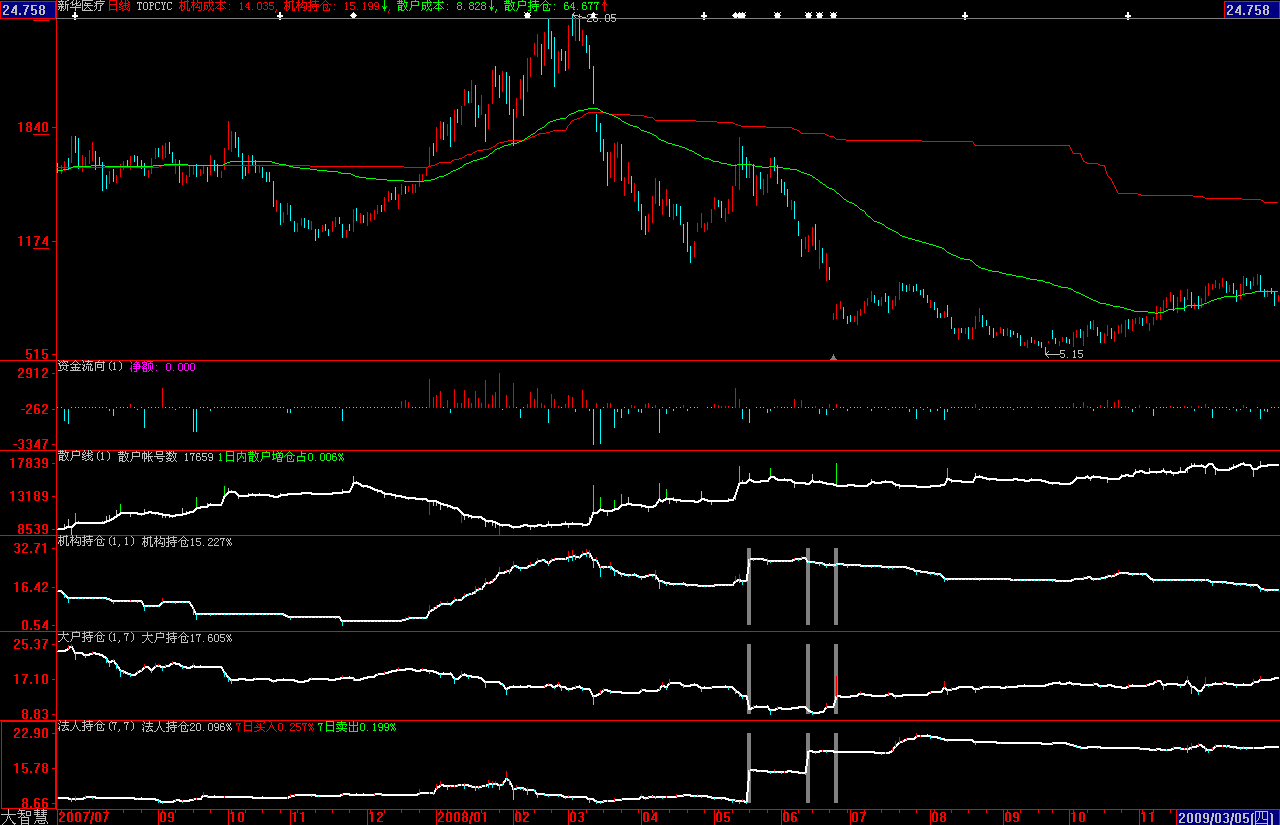Click 2008/01 on the time axis
Viewport: 1280px width, 825px height.
(460, 817)
